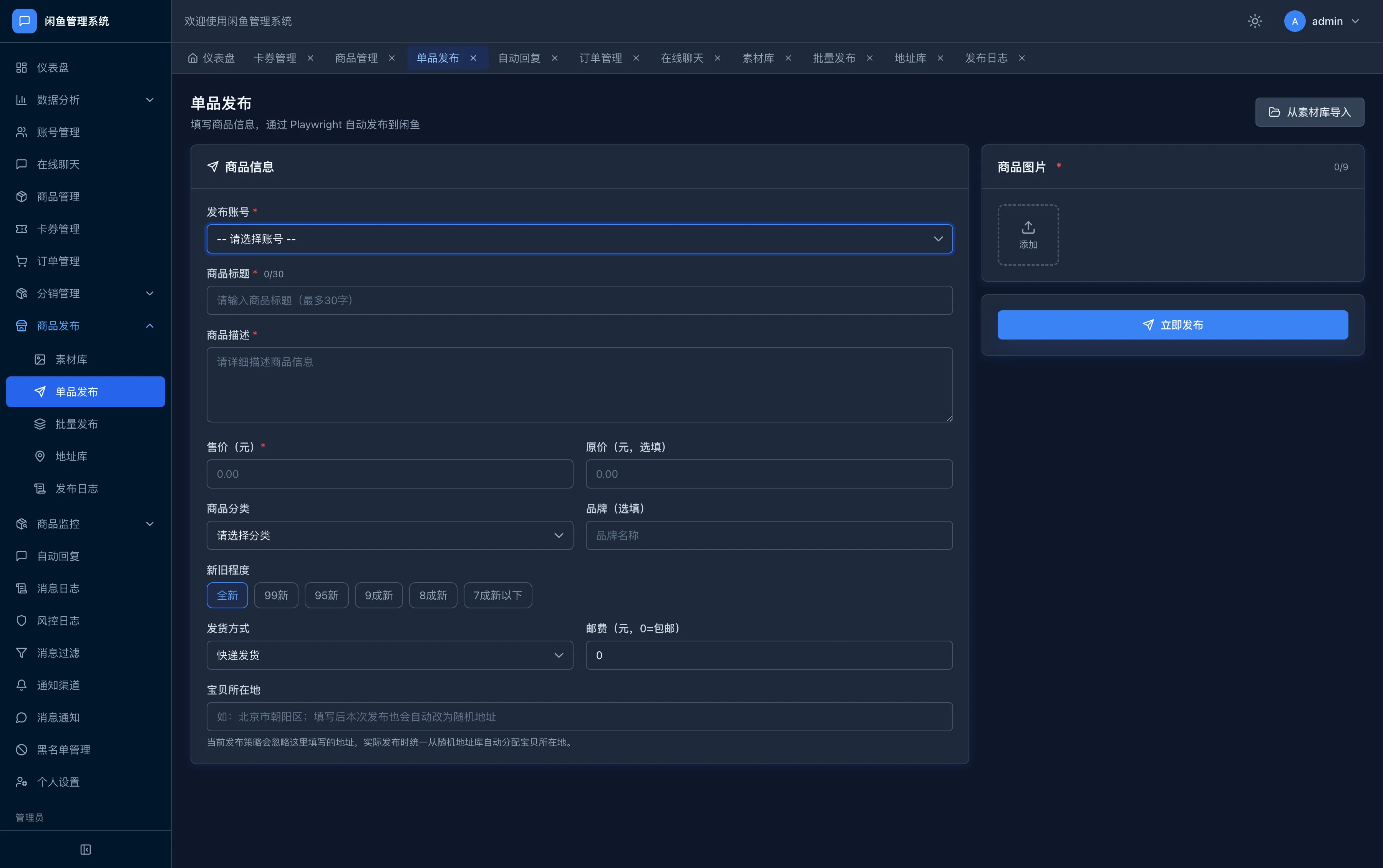Click the 立即发布 button
The width and height of the screenshot is (1383, 868).
click(1172, 325)
